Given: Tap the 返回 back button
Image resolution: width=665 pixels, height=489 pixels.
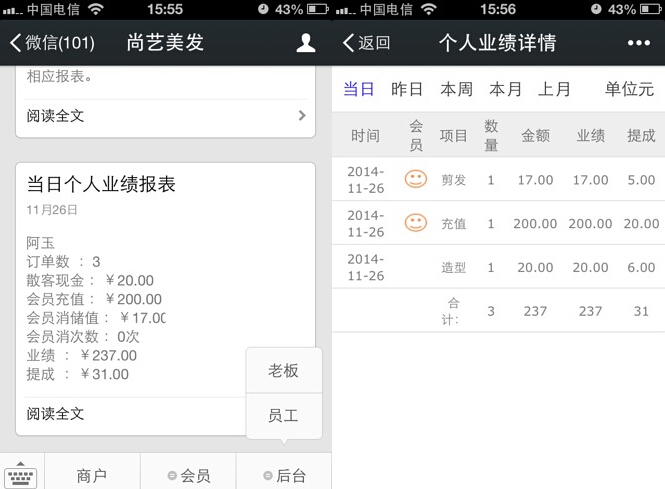Looking at the screenshot, I should (366, 43).
